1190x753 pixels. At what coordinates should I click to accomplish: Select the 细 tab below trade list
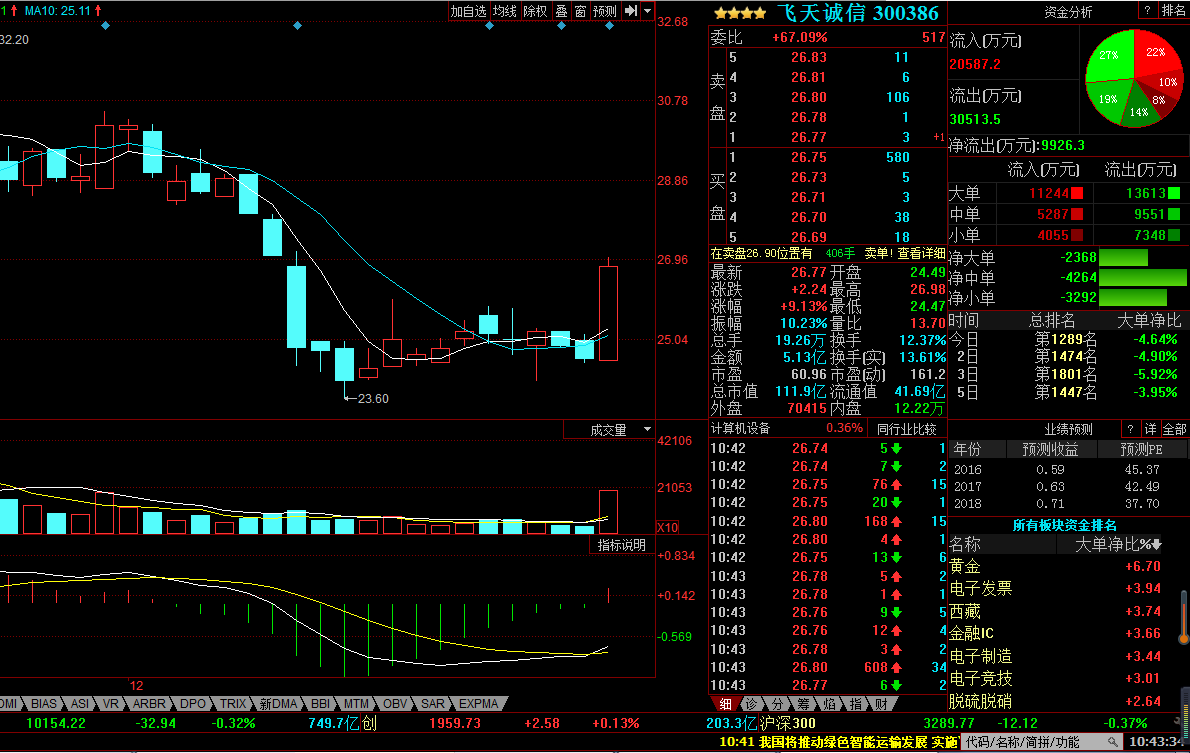pyautogui.click(x=725, y=703)
